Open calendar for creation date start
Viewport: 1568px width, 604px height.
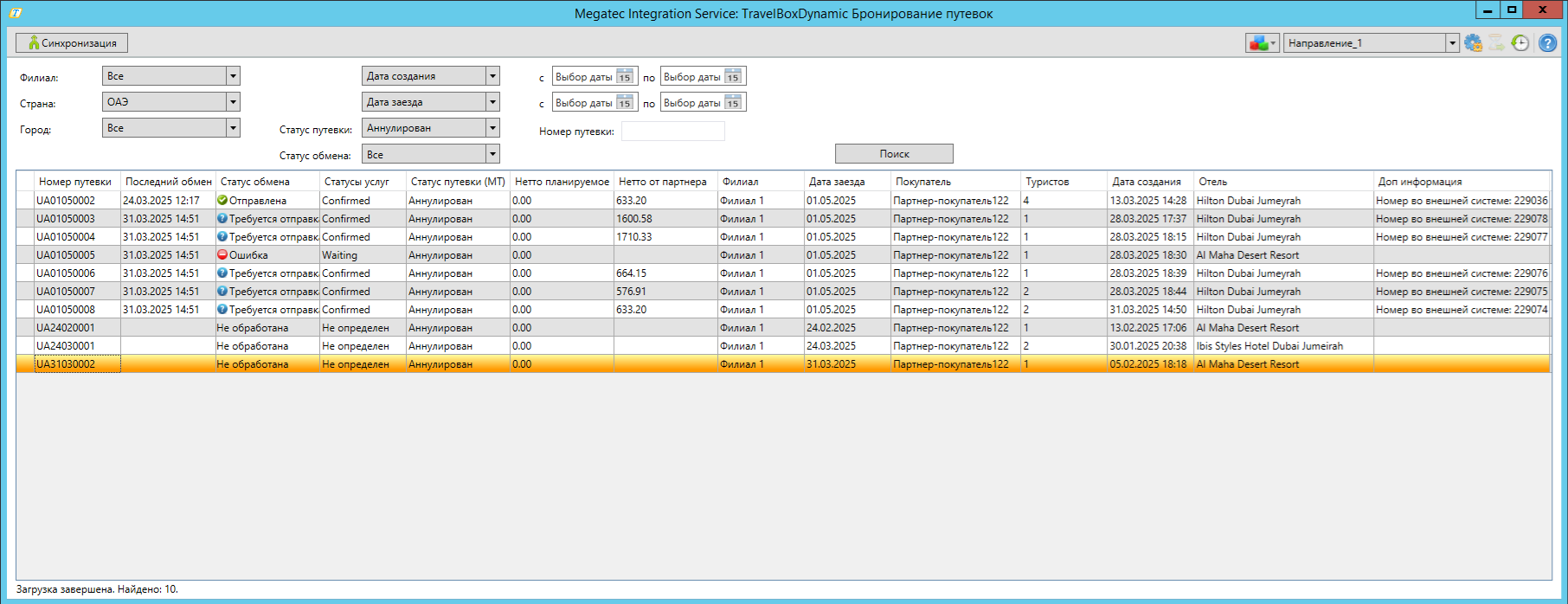click(x=624, y=77)
